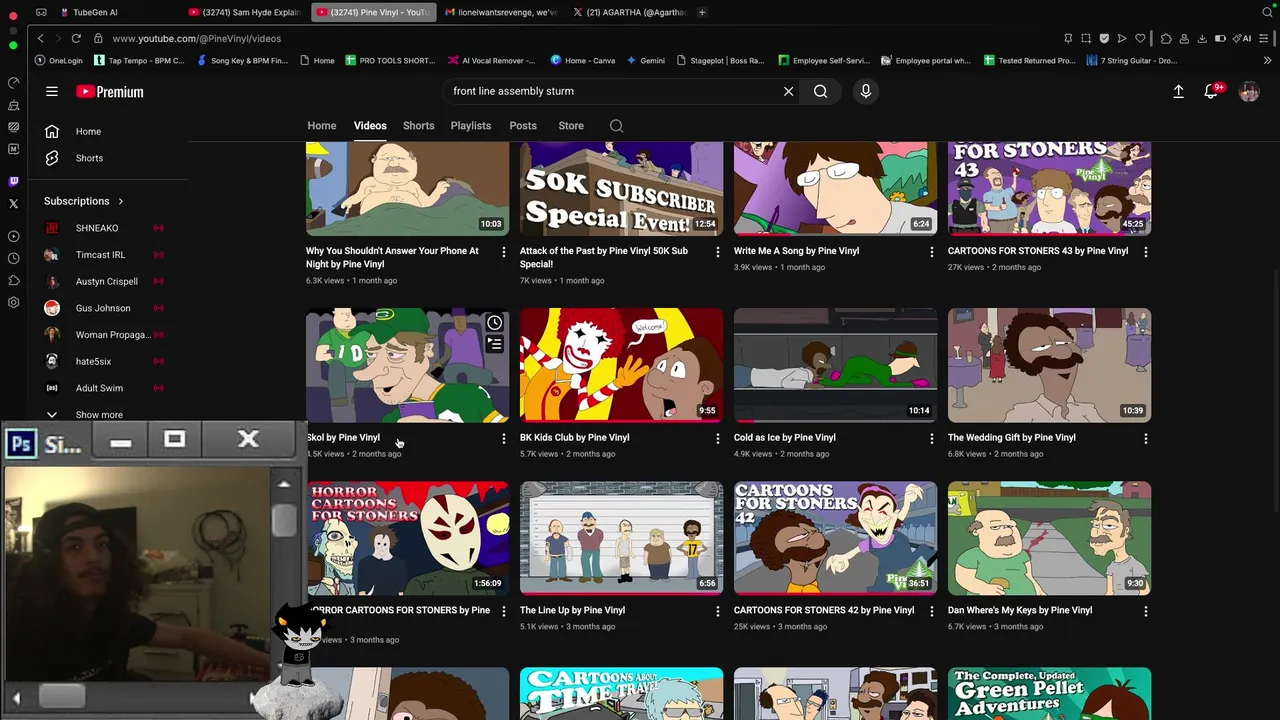Image resolution: width=1280 pixels, height=720 pixels.
Task: Open options menu for Dan Where's My Keys
Action: (x=1145, y=611)
